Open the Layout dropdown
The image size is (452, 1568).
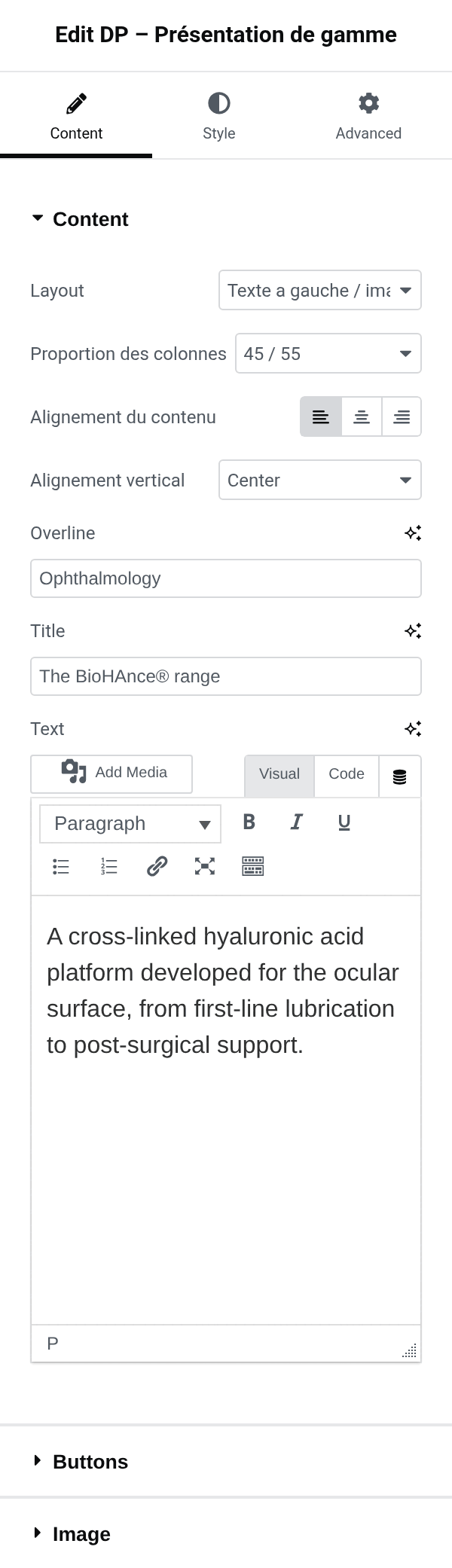click(x=319, y=291)
